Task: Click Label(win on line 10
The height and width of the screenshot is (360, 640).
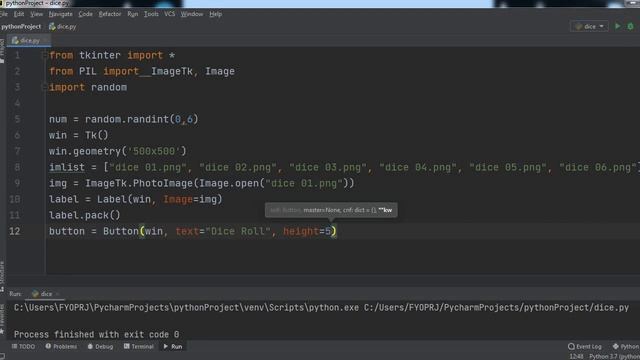Action: point(124,199)
